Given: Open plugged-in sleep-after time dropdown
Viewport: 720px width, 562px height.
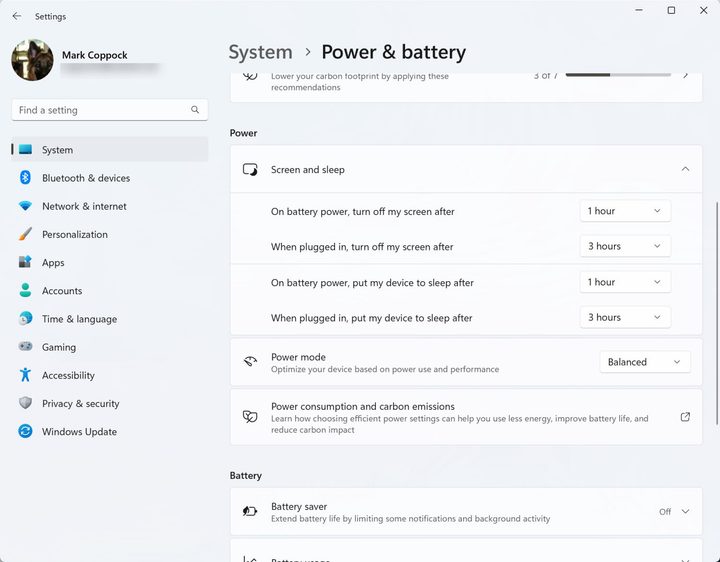Looking at the screenshot, I should tap(625, 318).
